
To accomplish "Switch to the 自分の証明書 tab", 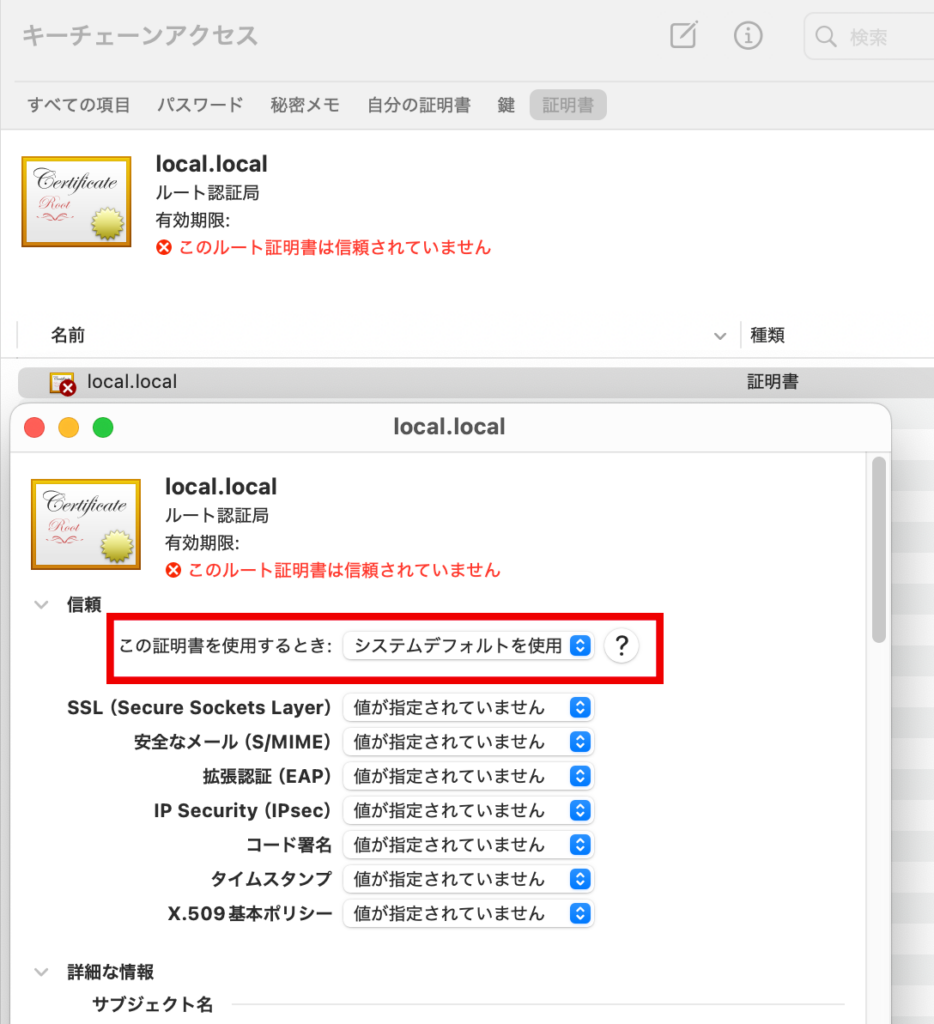I will (x=418, y=105).
